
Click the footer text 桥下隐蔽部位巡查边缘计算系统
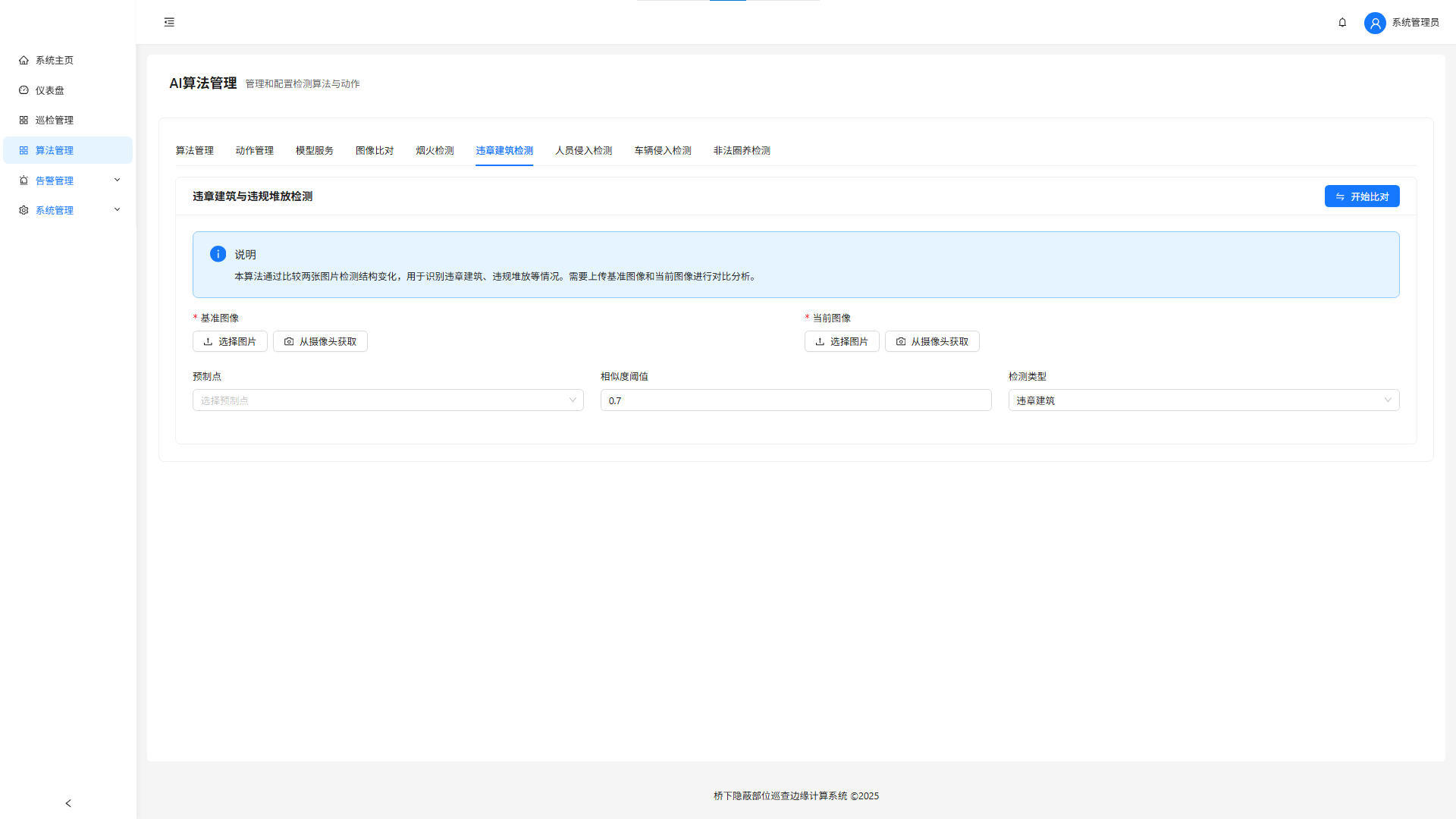(780, 795)
